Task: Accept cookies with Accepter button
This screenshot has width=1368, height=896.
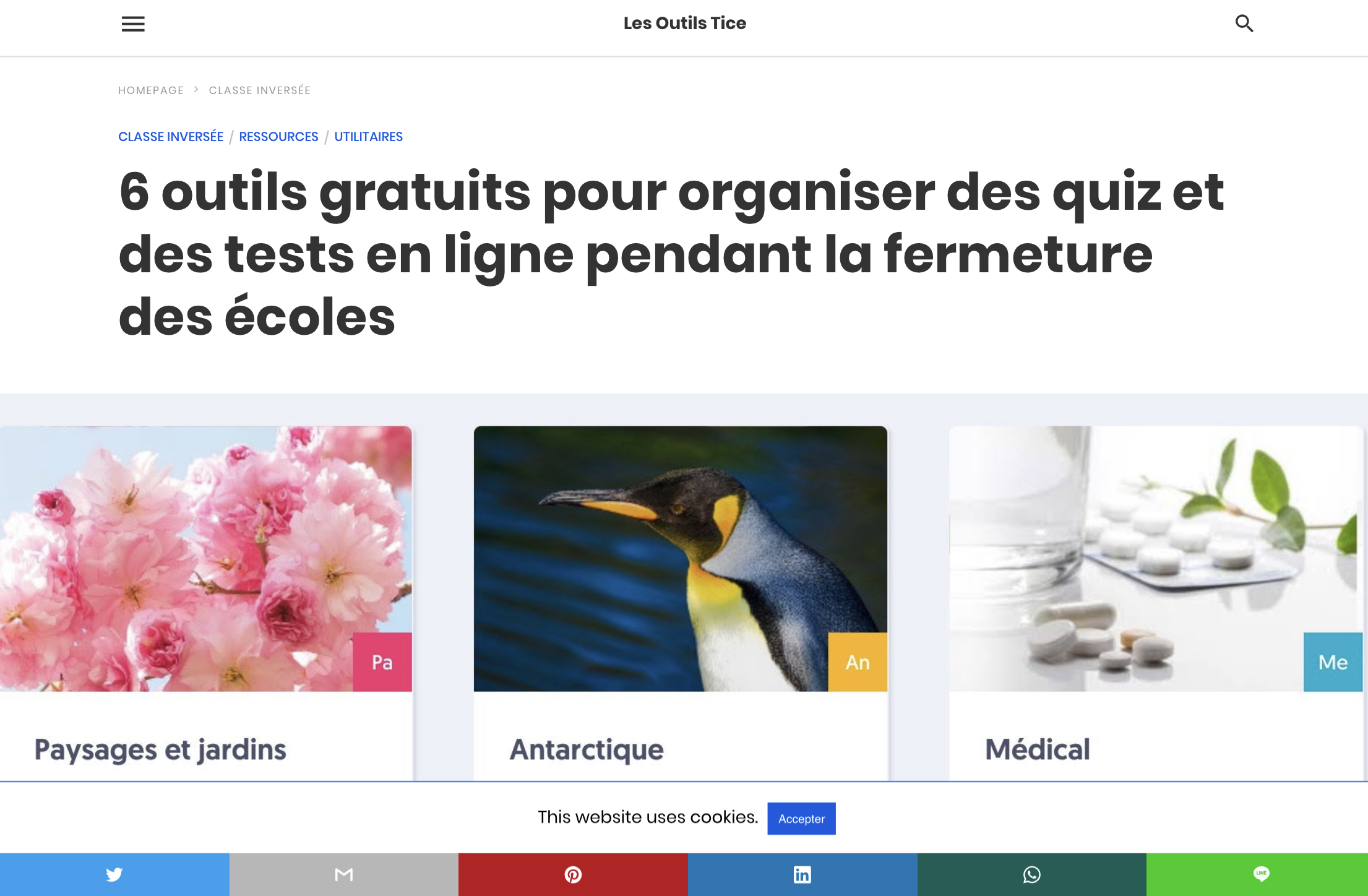Action: [x=801, y=819]
